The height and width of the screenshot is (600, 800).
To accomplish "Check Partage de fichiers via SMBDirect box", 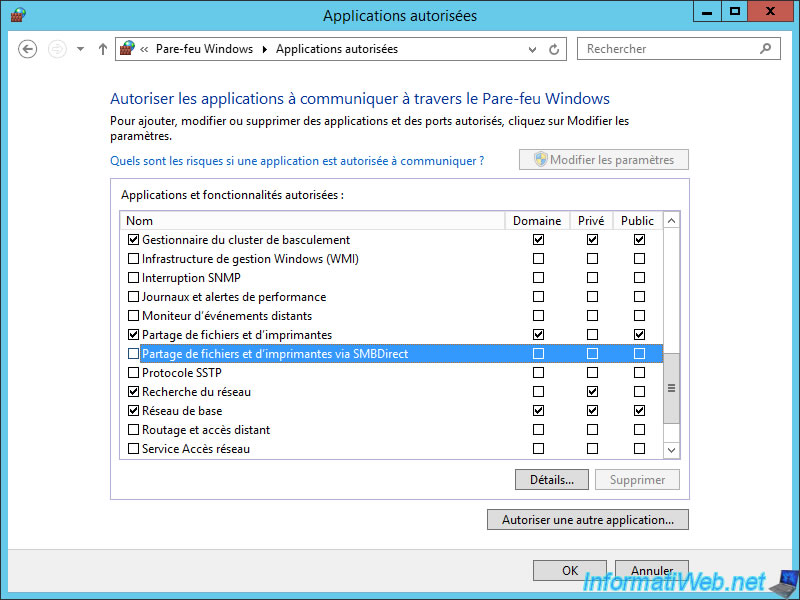I will coord(133,354).
